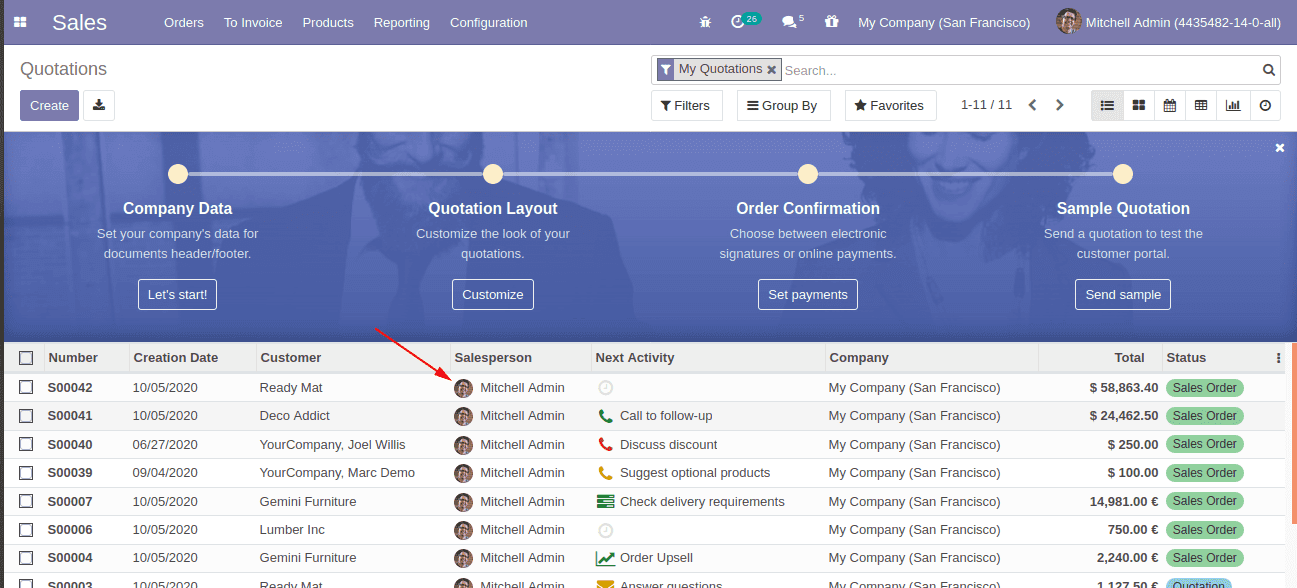Switch to list view

(1107, 105)
